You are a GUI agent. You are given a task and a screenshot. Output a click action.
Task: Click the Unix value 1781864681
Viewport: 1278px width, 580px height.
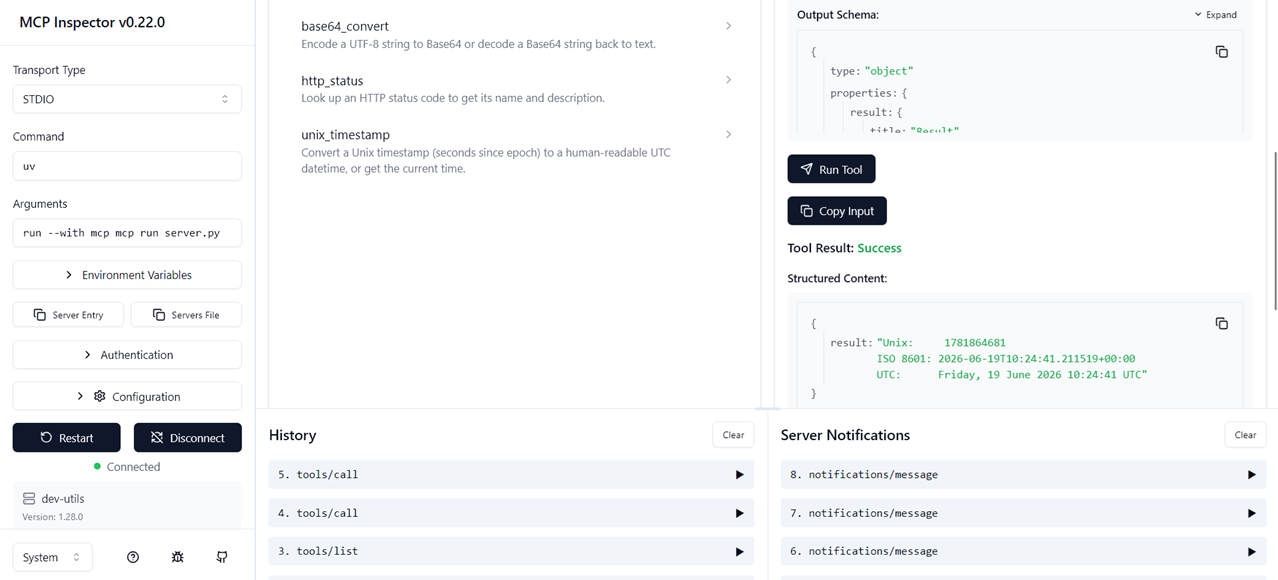point(974,343)
